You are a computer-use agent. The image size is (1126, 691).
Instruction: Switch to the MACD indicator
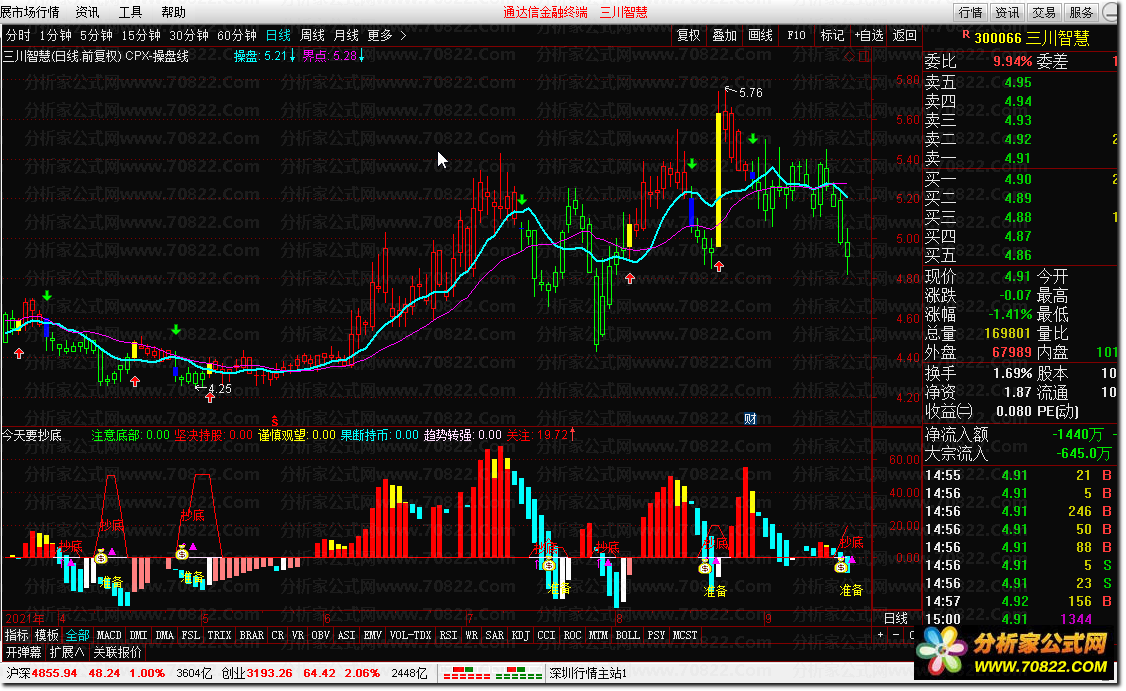[109, 635]
